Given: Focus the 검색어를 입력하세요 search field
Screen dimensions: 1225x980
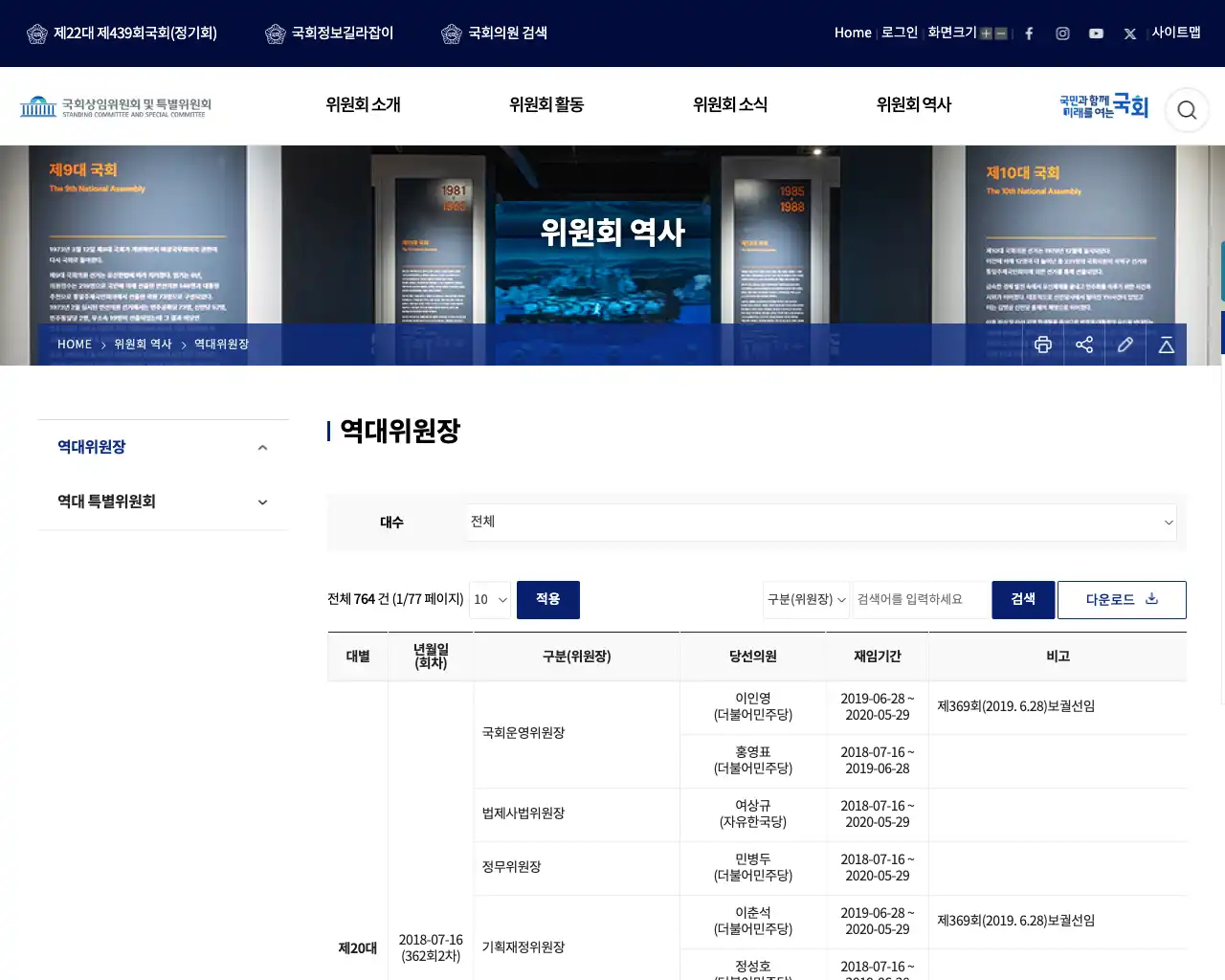Looking at the screenshot, I should (x=922, y=600).
